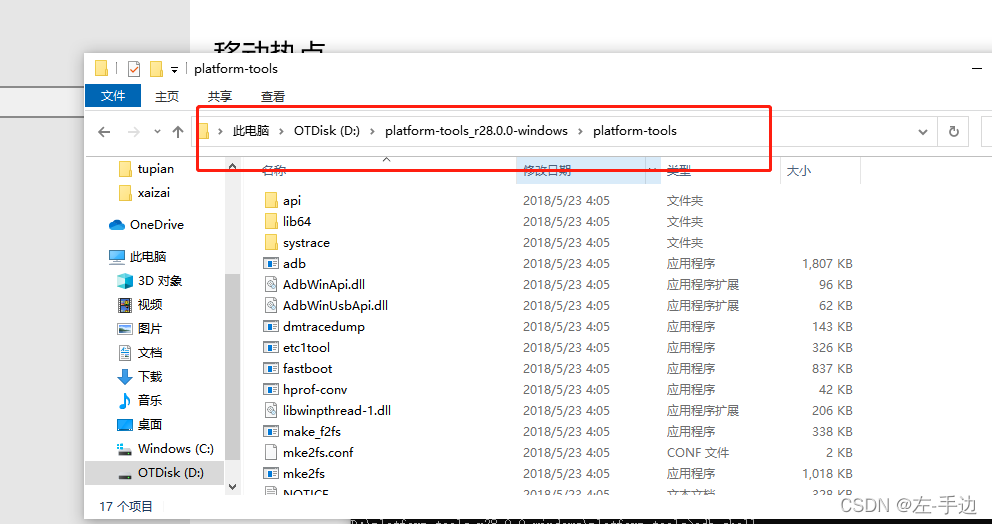Click platform-tools breadcrumb segment
Screen dimensions: 992x524
pos(635,131)
